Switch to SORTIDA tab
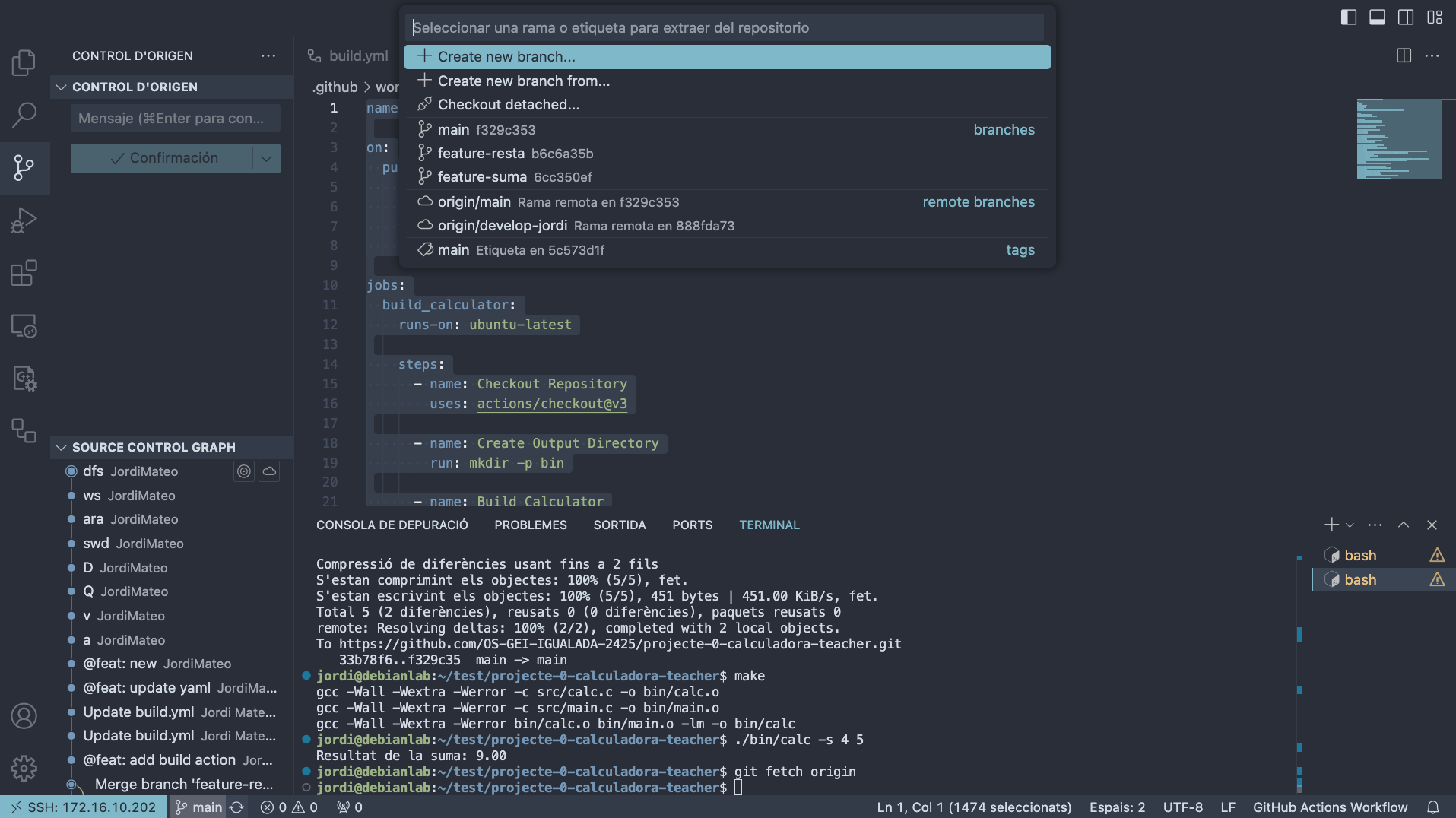Viewport: 1456px width, 818px height. 620,525
